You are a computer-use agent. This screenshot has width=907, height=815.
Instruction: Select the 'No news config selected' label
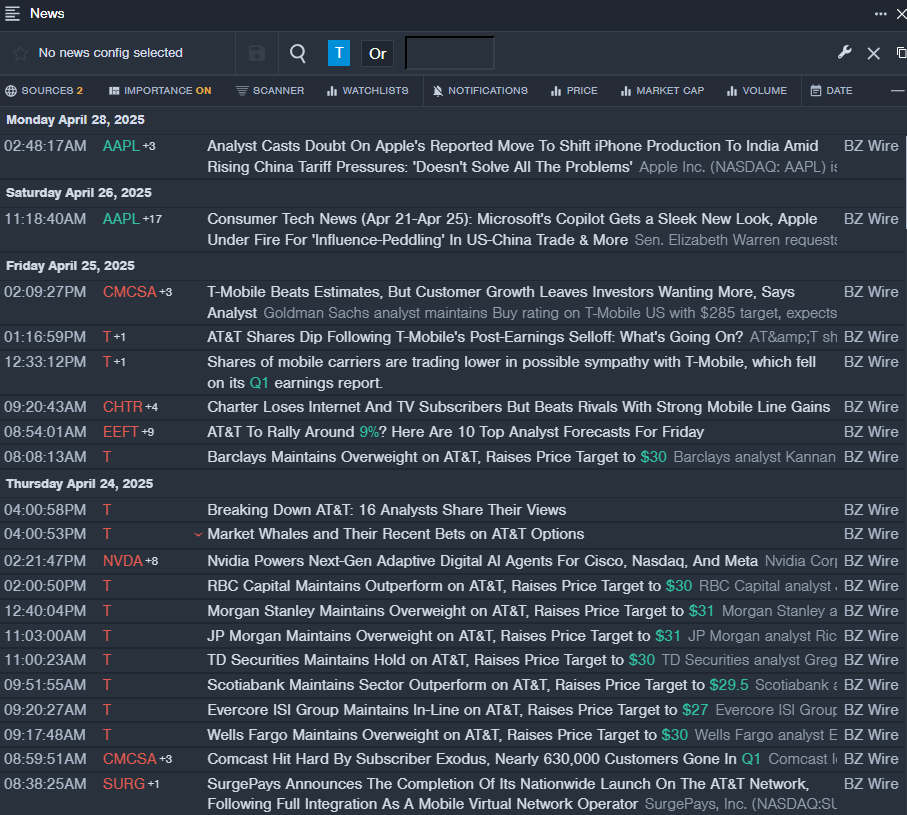pos(110,53)
